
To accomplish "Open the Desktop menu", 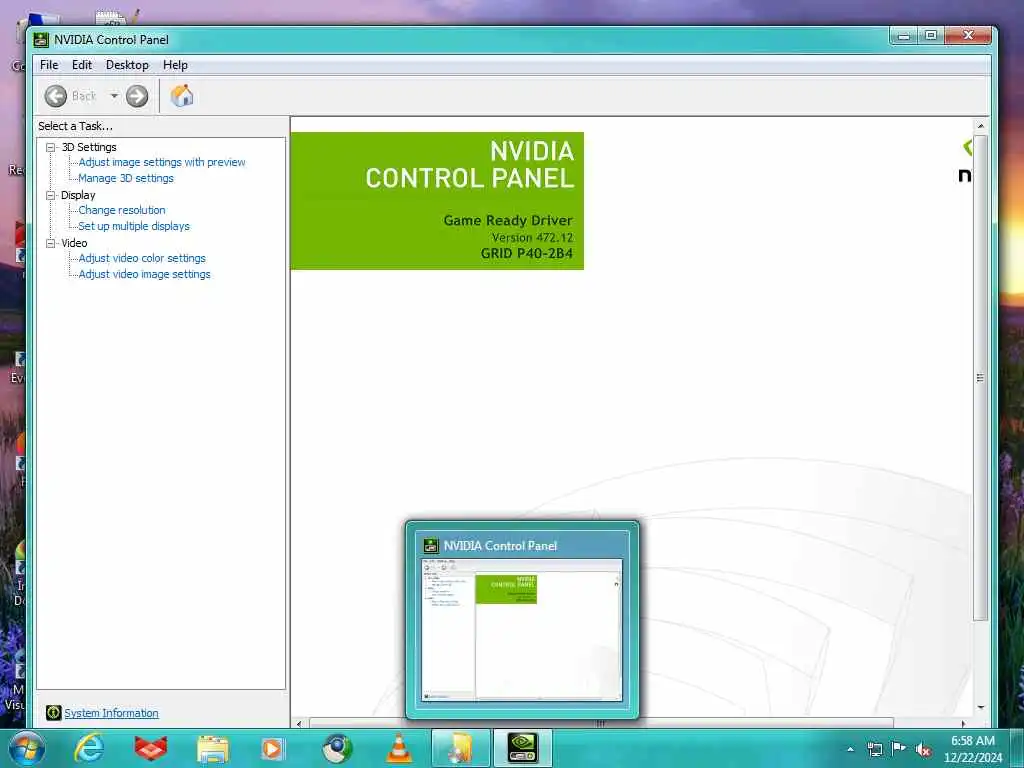I will pos(127,65).
